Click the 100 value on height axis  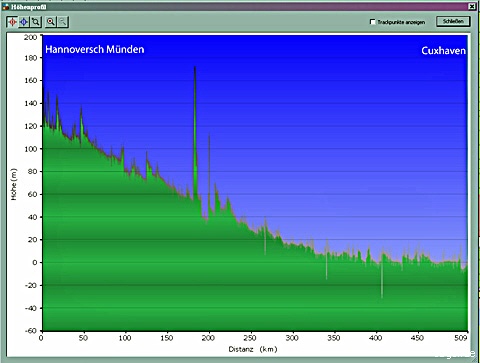(x=31, y=149)
